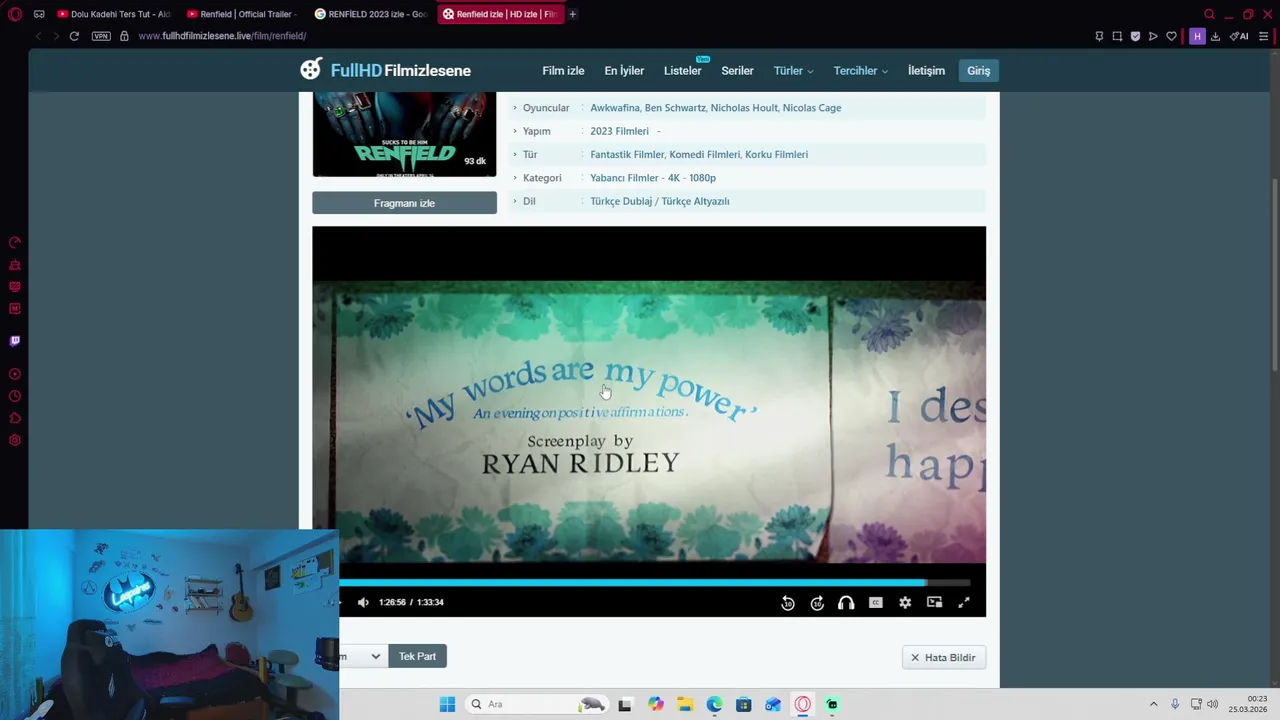Screen dimensions: 1280x720
Task: Go back to the previous page
Action: [x=38, y=36]
